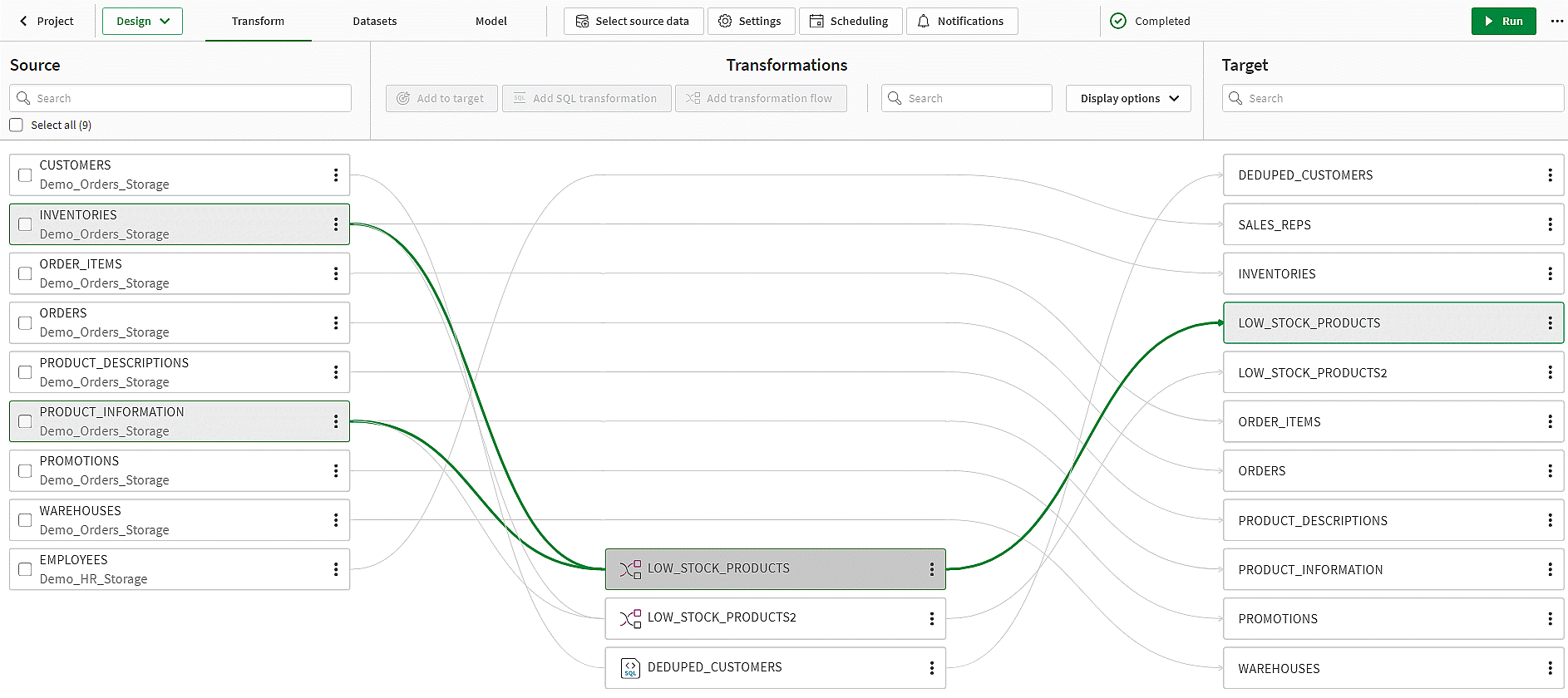The image size is (1568, 698).
Task: Click the LOW_STOCK_PRODUCTS transformation flow icon
Action: [x=630, y=569]
